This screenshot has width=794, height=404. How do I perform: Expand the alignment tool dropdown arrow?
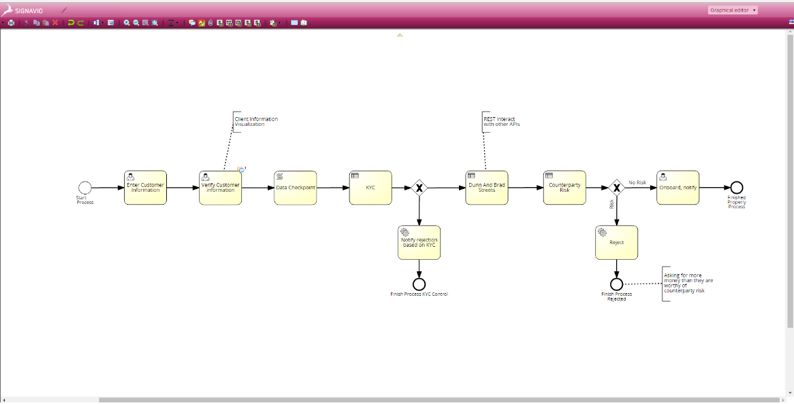tap(177, 23)
